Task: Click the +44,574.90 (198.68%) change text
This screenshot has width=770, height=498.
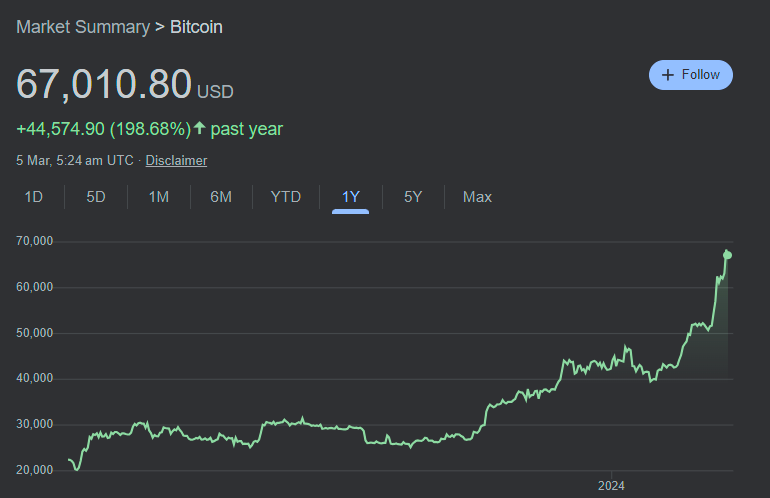Action: click(x=104, y=129)
